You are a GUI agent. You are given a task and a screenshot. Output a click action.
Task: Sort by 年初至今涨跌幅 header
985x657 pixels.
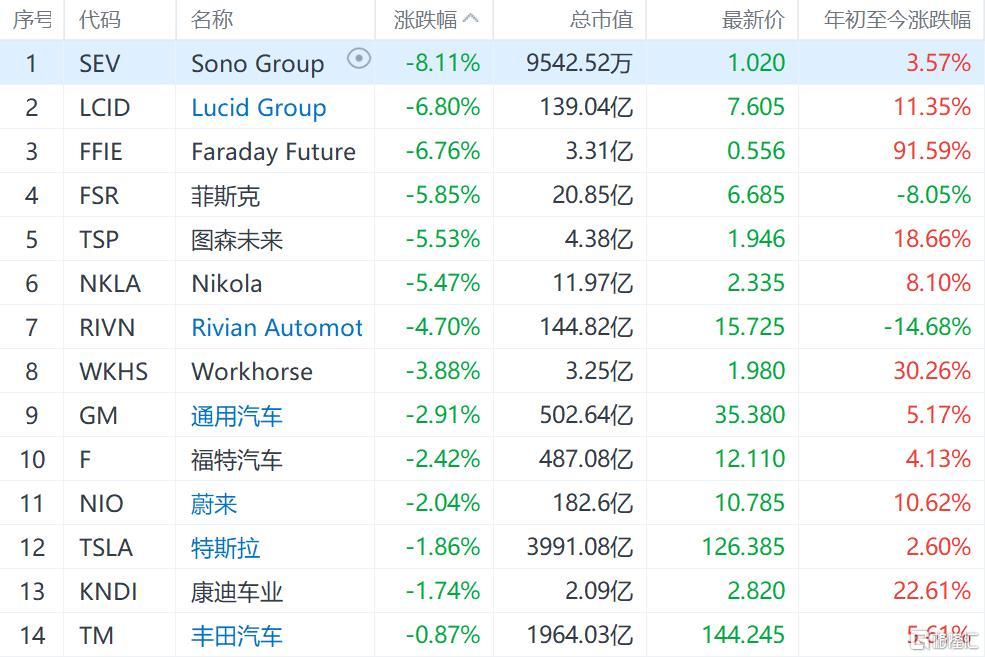point(897,19)
